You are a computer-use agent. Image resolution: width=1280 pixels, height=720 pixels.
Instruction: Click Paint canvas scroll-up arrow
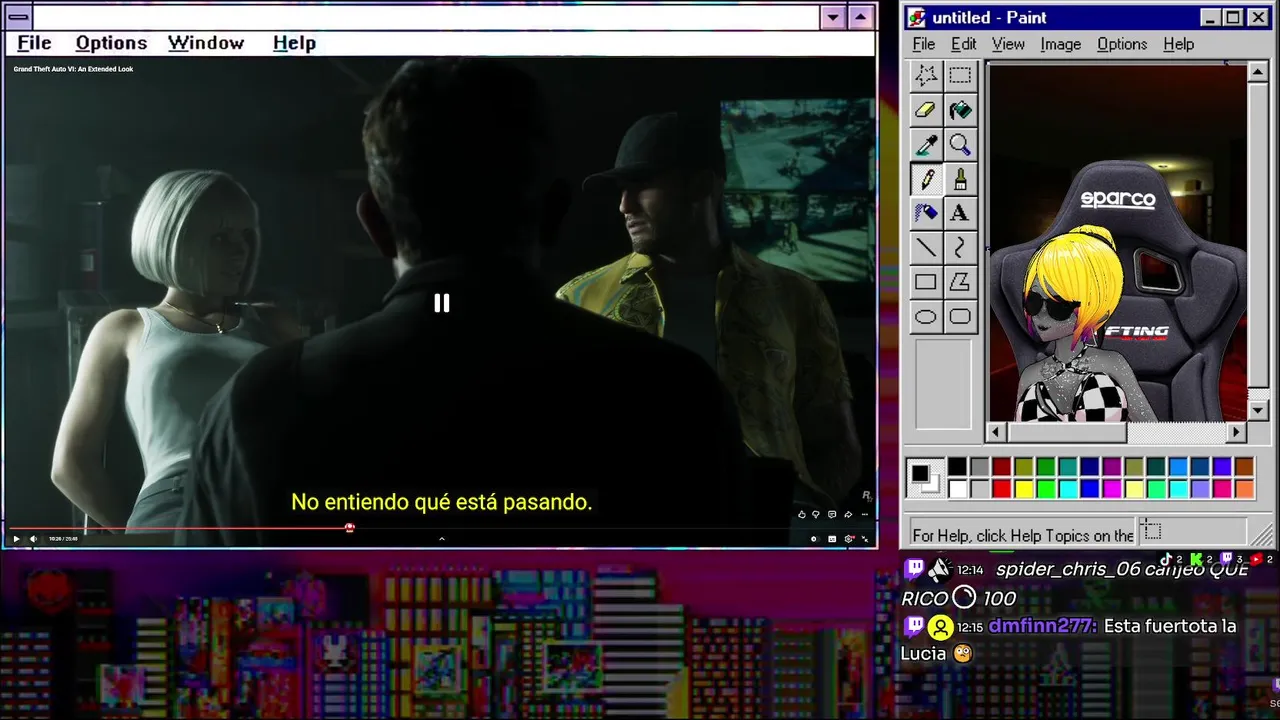coord(1259,72)
